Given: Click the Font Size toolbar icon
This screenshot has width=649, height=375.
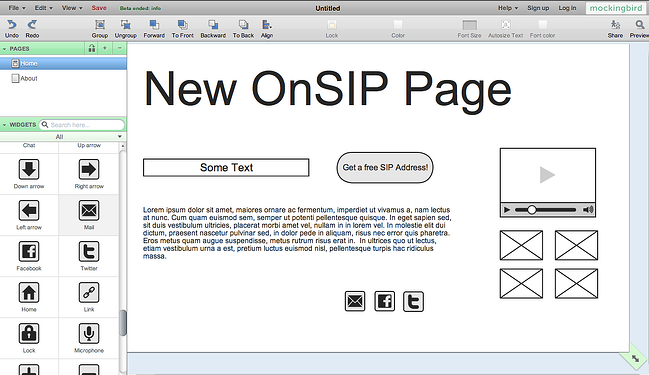Looking at the screenshot, I should pyautogui.click(x=469, y=25).
